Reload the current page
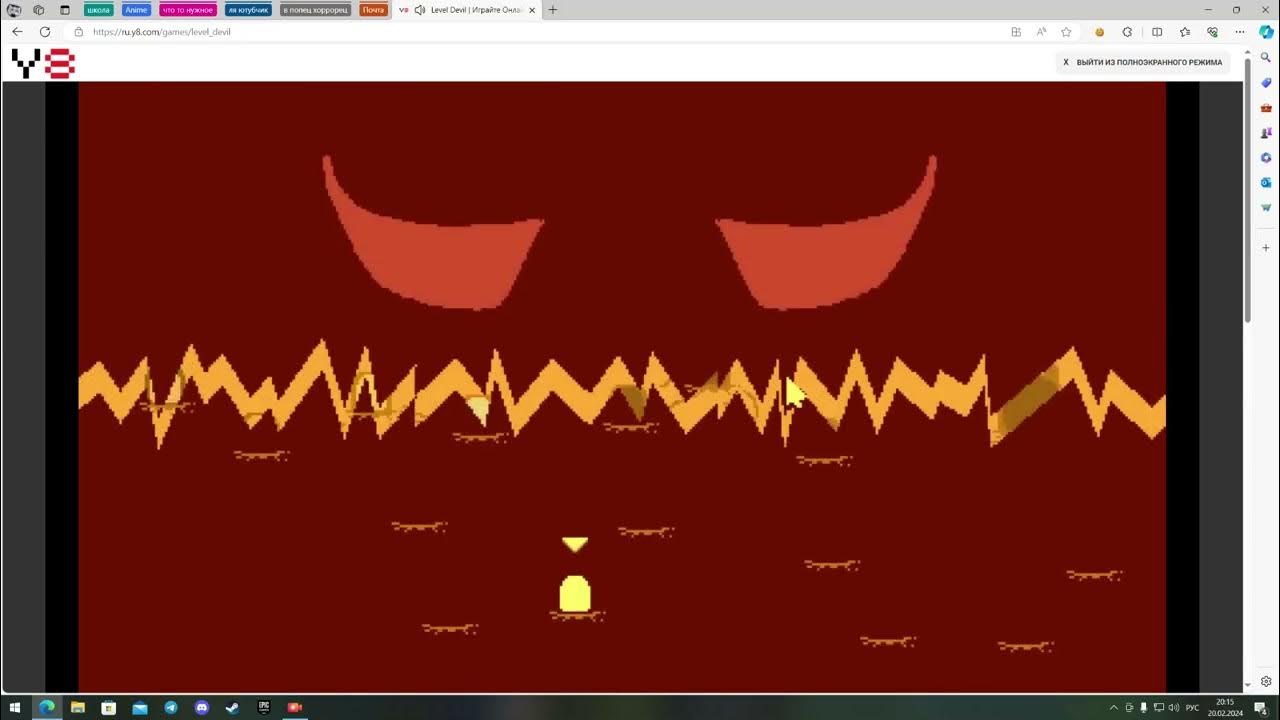 45,32
